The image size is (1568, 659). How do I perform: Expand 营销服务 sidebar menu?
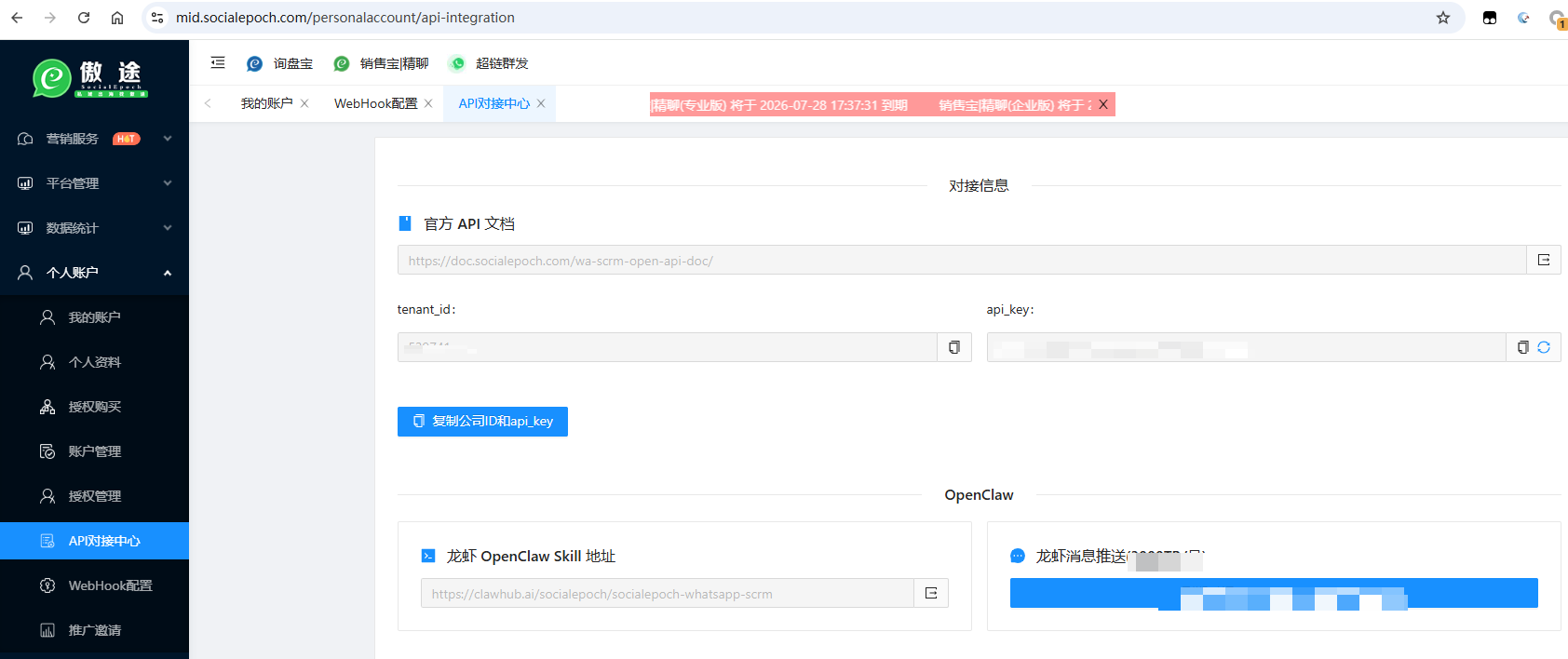tap(94, 139)
